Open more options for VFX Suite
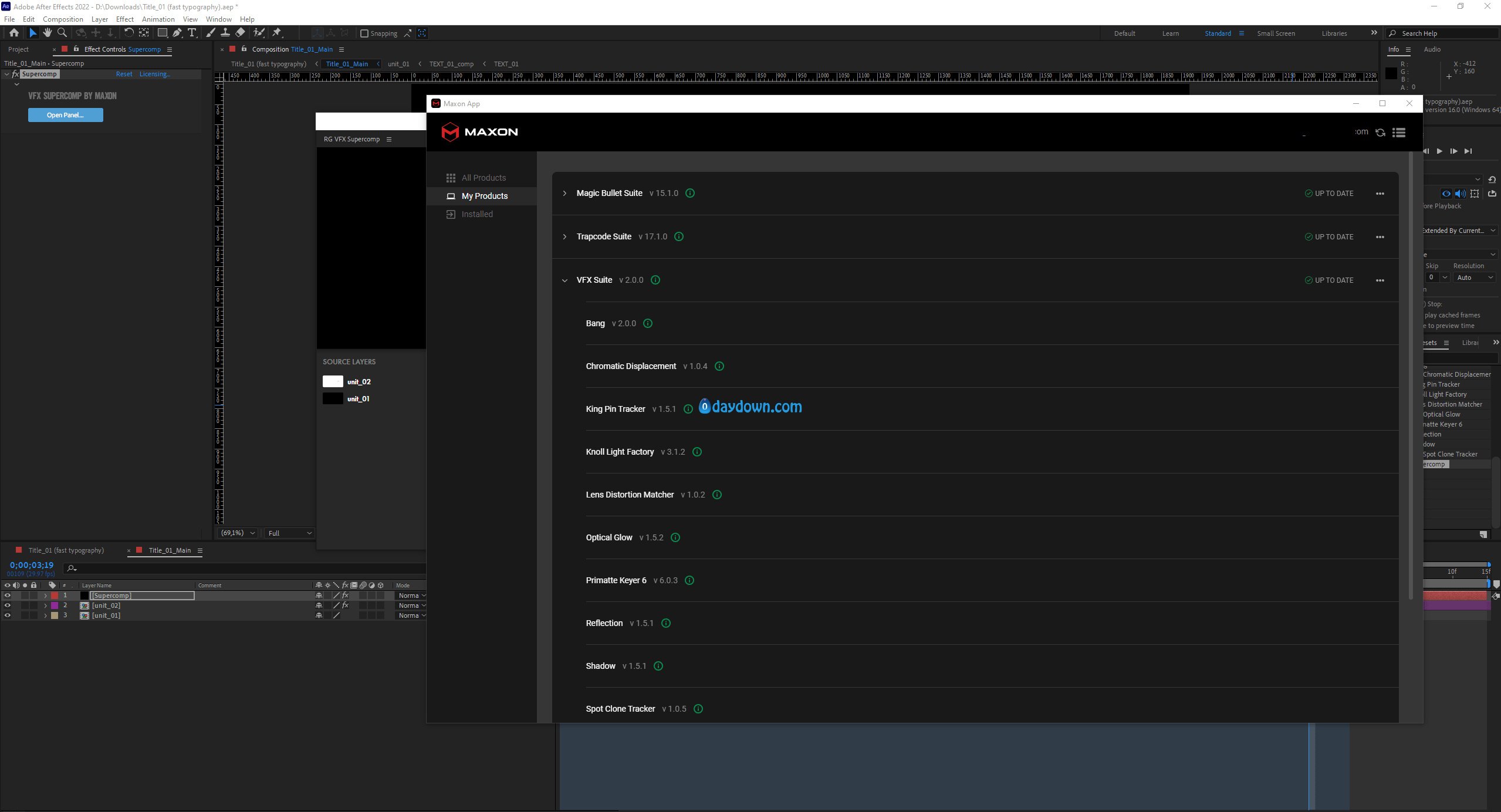 1380,280
